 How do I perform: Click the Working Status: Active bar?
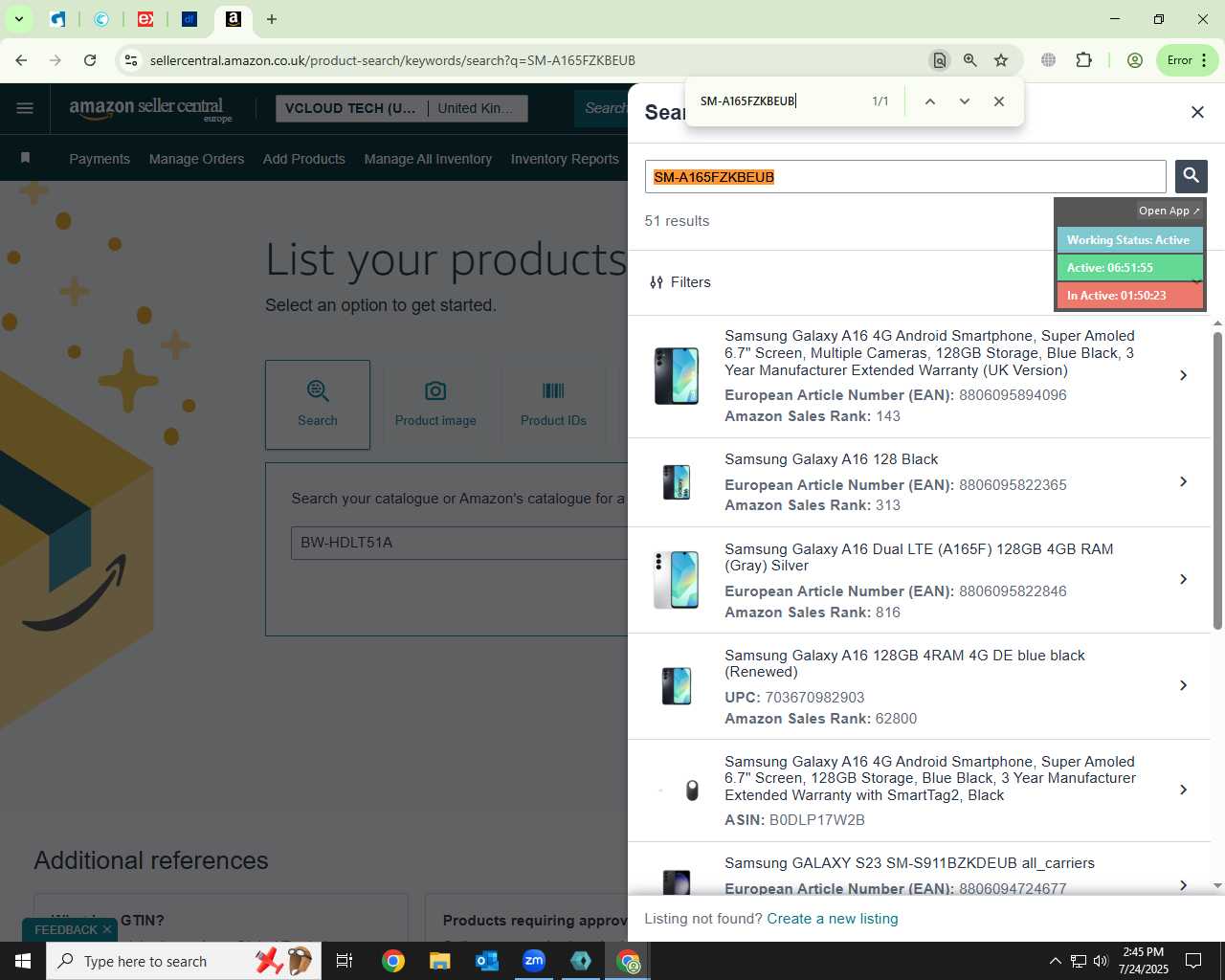pos(1129,240)
